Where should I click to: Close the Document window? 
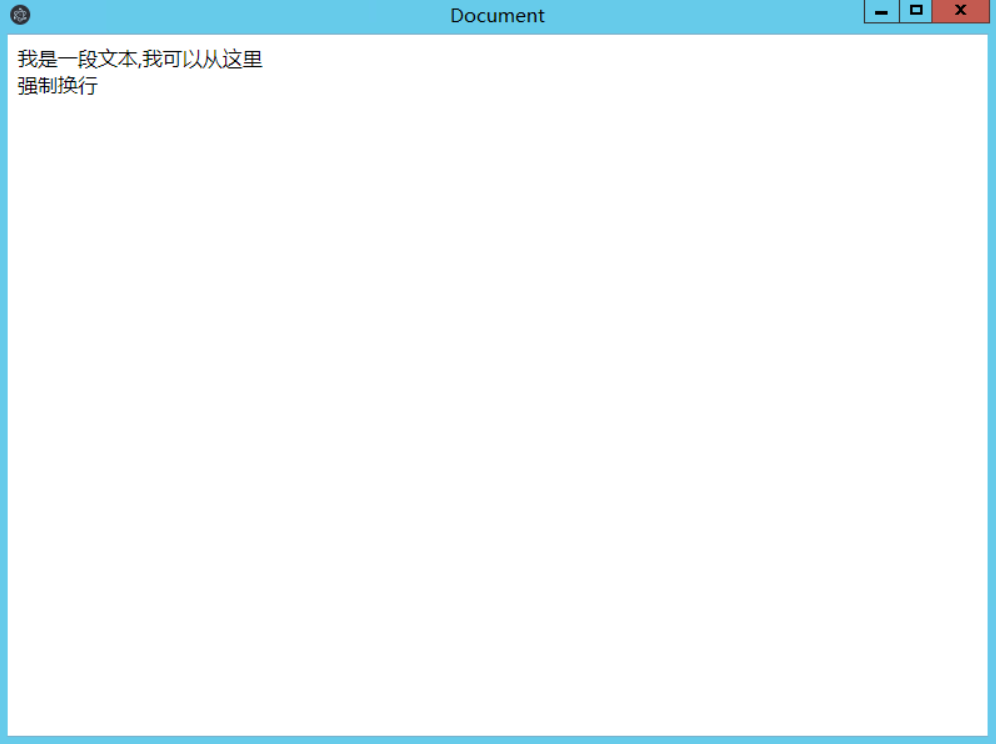tap(960, 11)
